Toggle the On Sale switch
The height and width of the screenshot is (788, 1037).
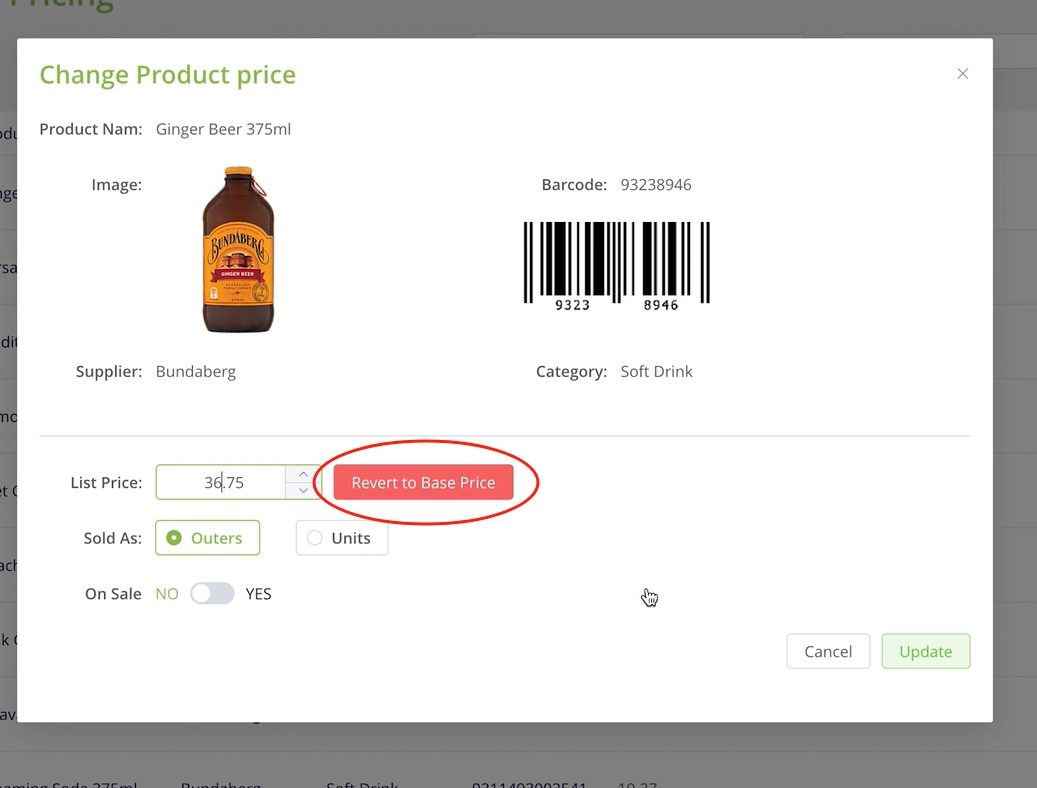(212, 594)
